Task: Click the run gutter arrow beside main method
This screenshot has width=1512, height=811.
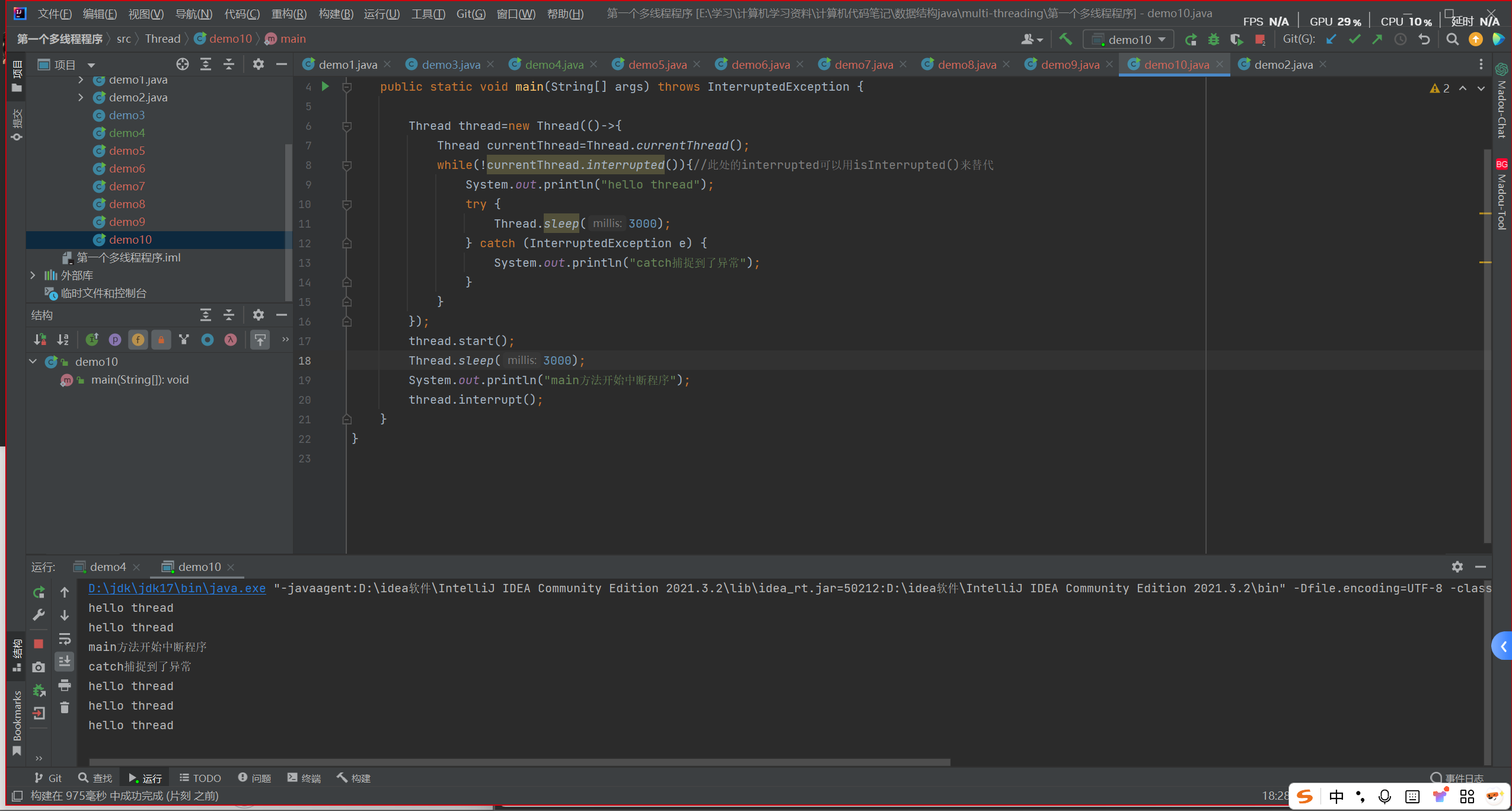Action: point(325,87)
